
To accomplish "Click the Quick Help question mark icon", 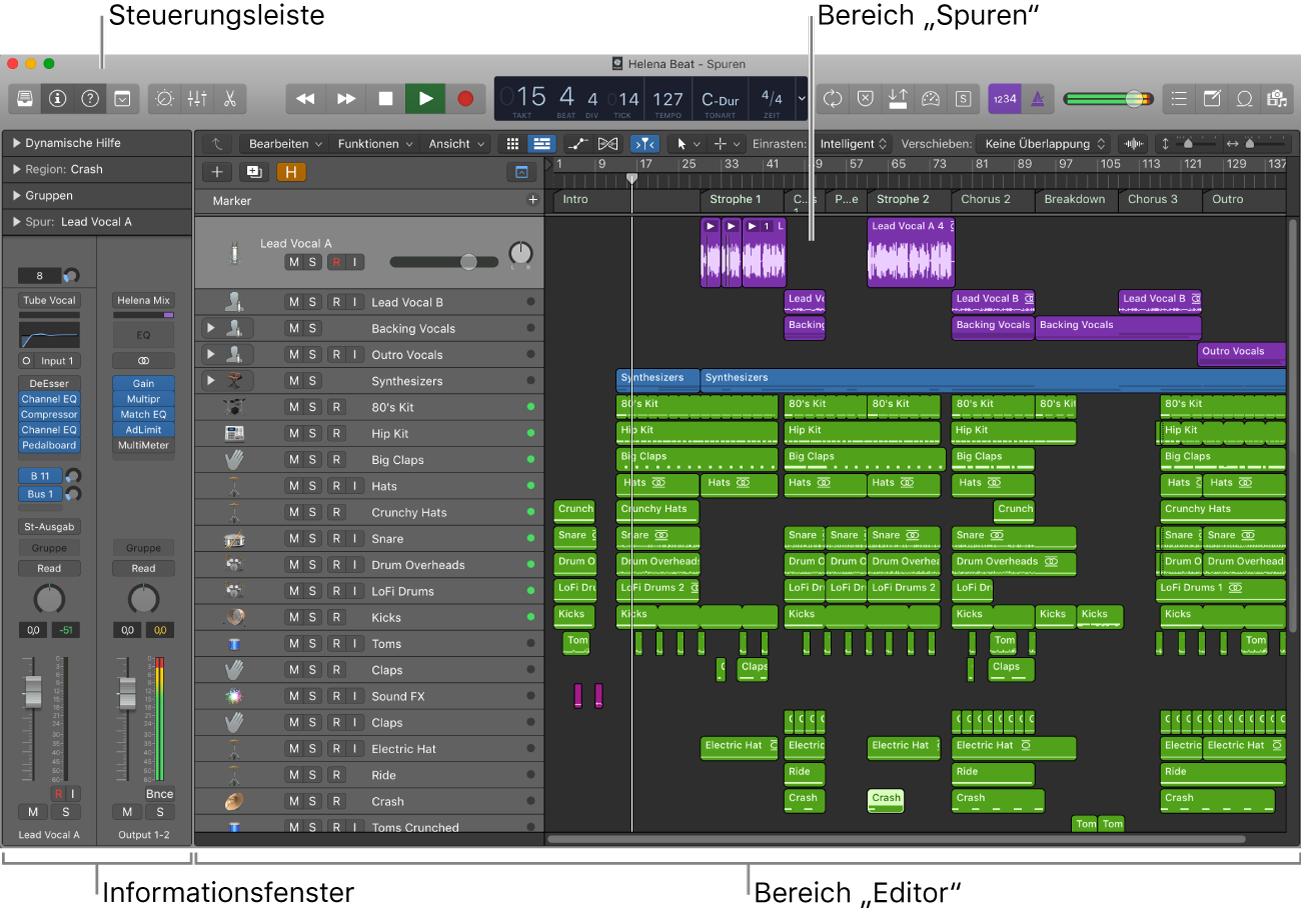I will coord(91,98).
